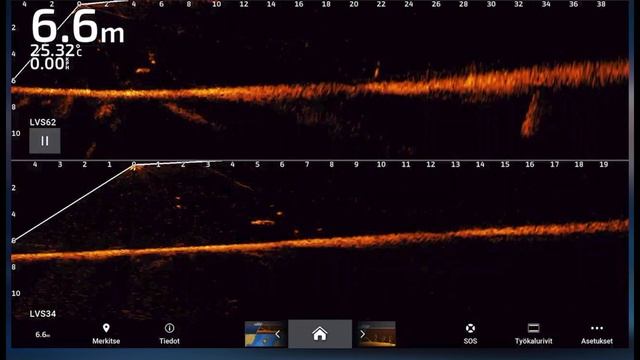Switch to previous page thumbnail with chart
The image size is (640, 360).
tap(265, 334)
